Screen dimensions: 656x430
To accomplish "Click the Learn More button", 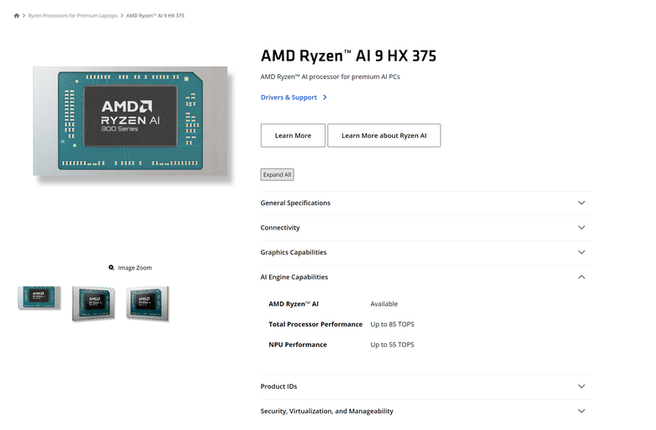I will pos(293,136).
